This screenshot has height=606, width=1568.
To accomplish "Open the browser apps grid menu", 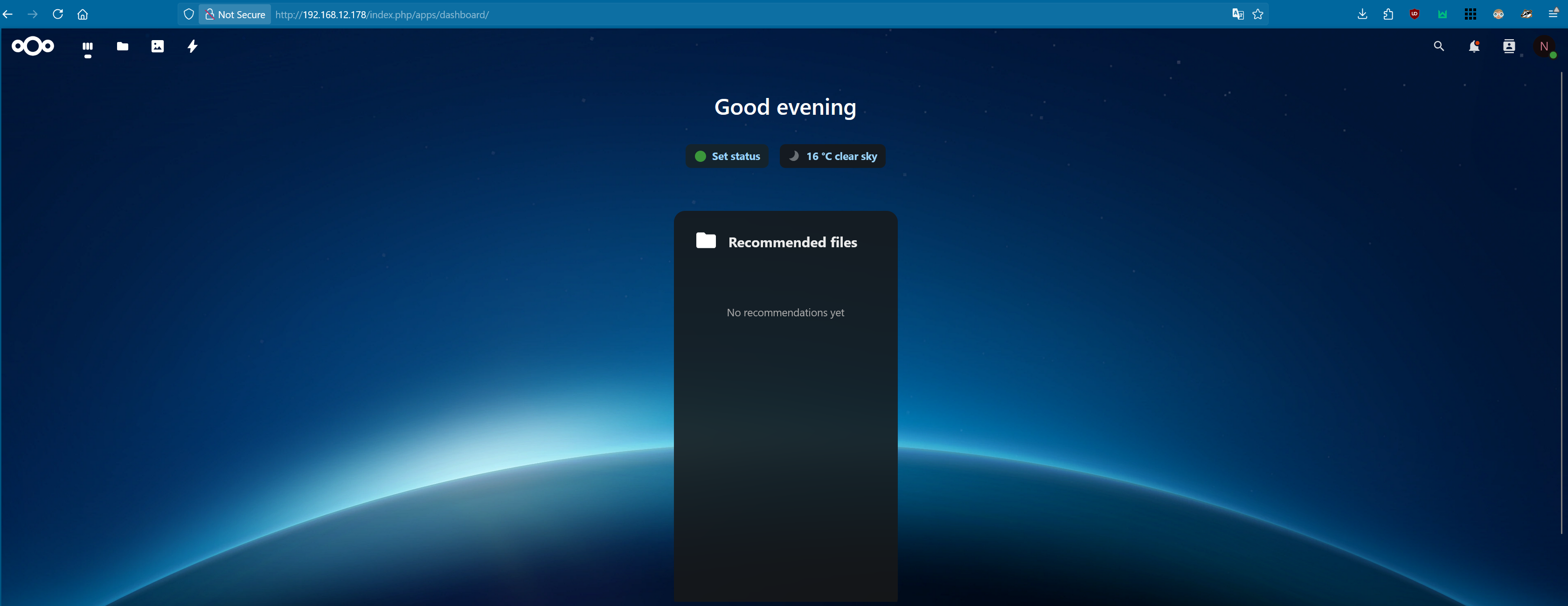I will [1471, 14].
